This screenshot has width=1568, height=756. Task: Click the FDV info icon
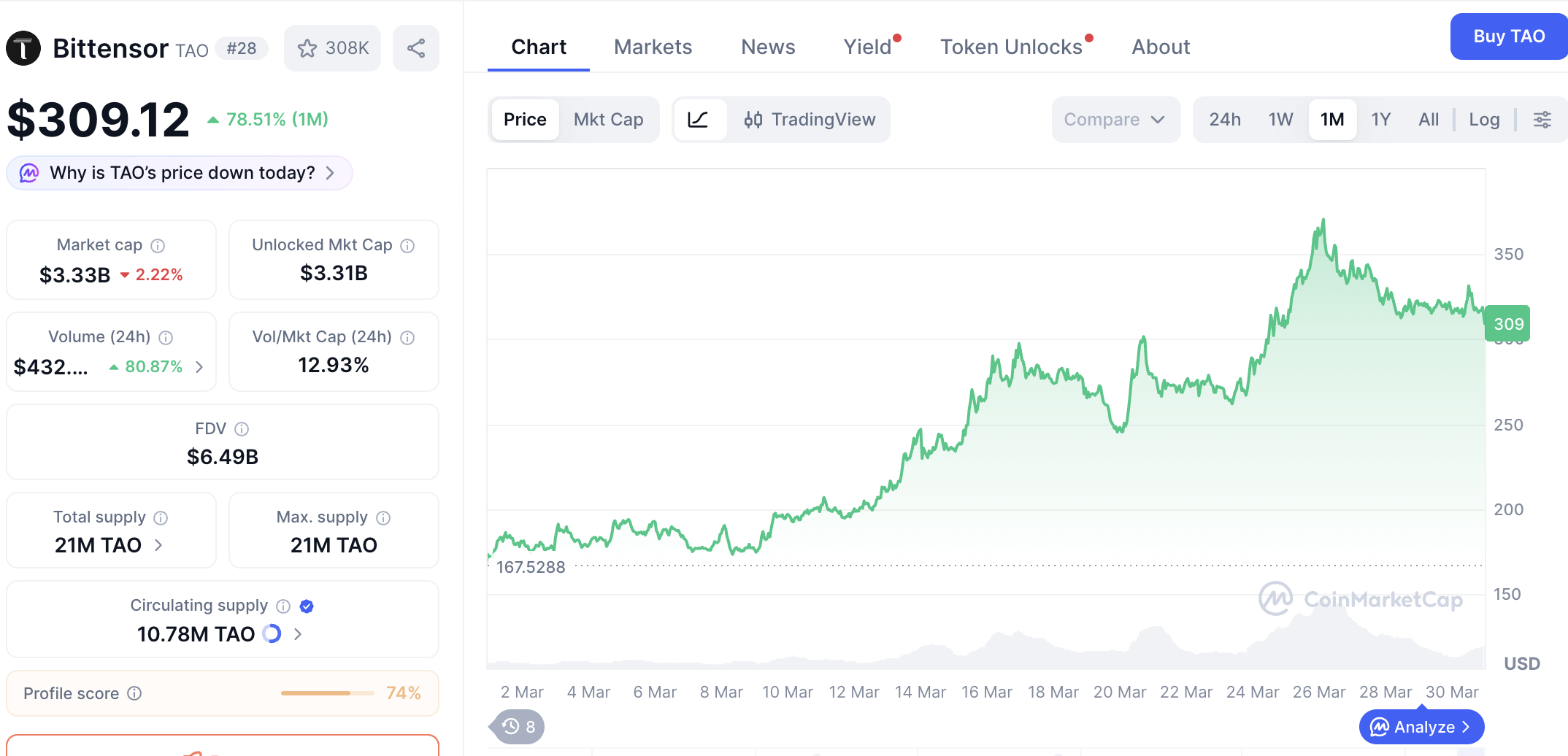tap(242, 429)
